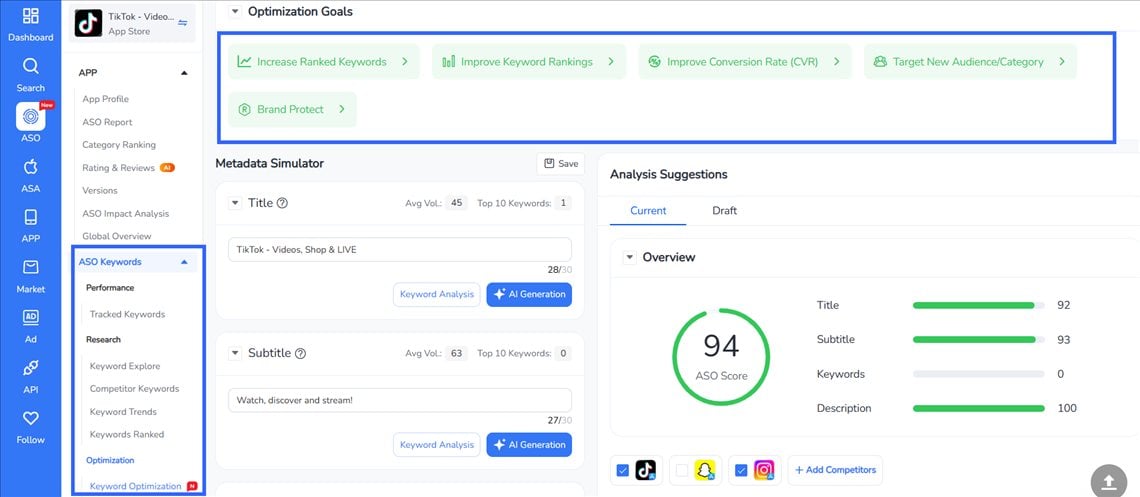Click the Snapchat competitor icon

click(705, 470)
